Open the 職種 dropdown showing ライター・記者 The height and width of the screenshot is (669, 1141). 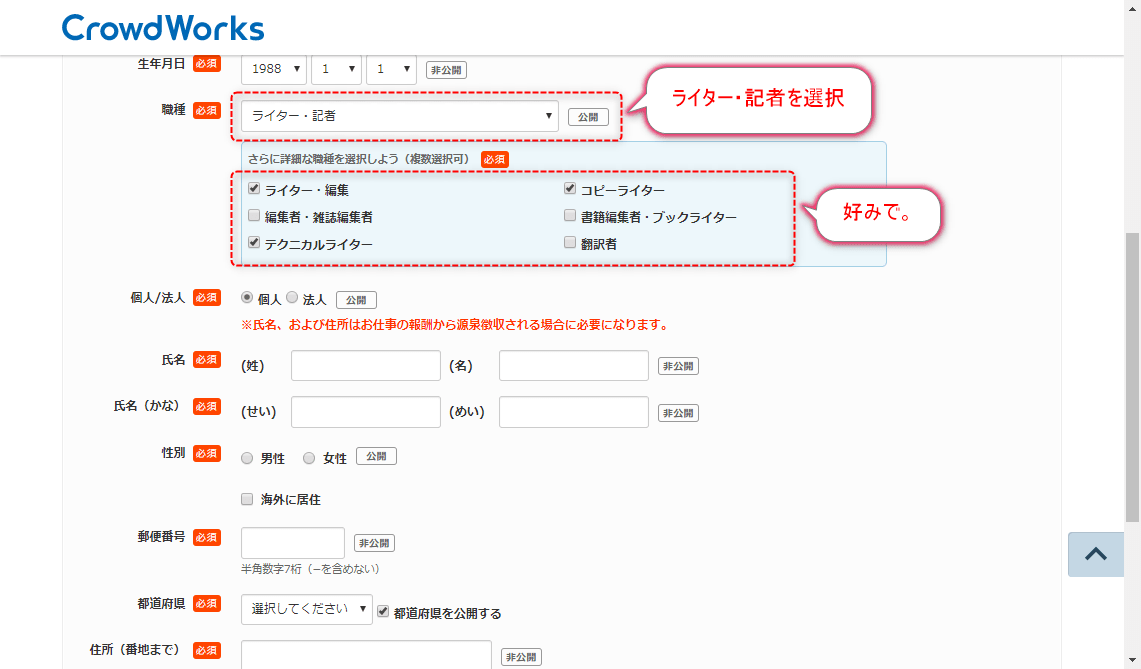(399, 116)
